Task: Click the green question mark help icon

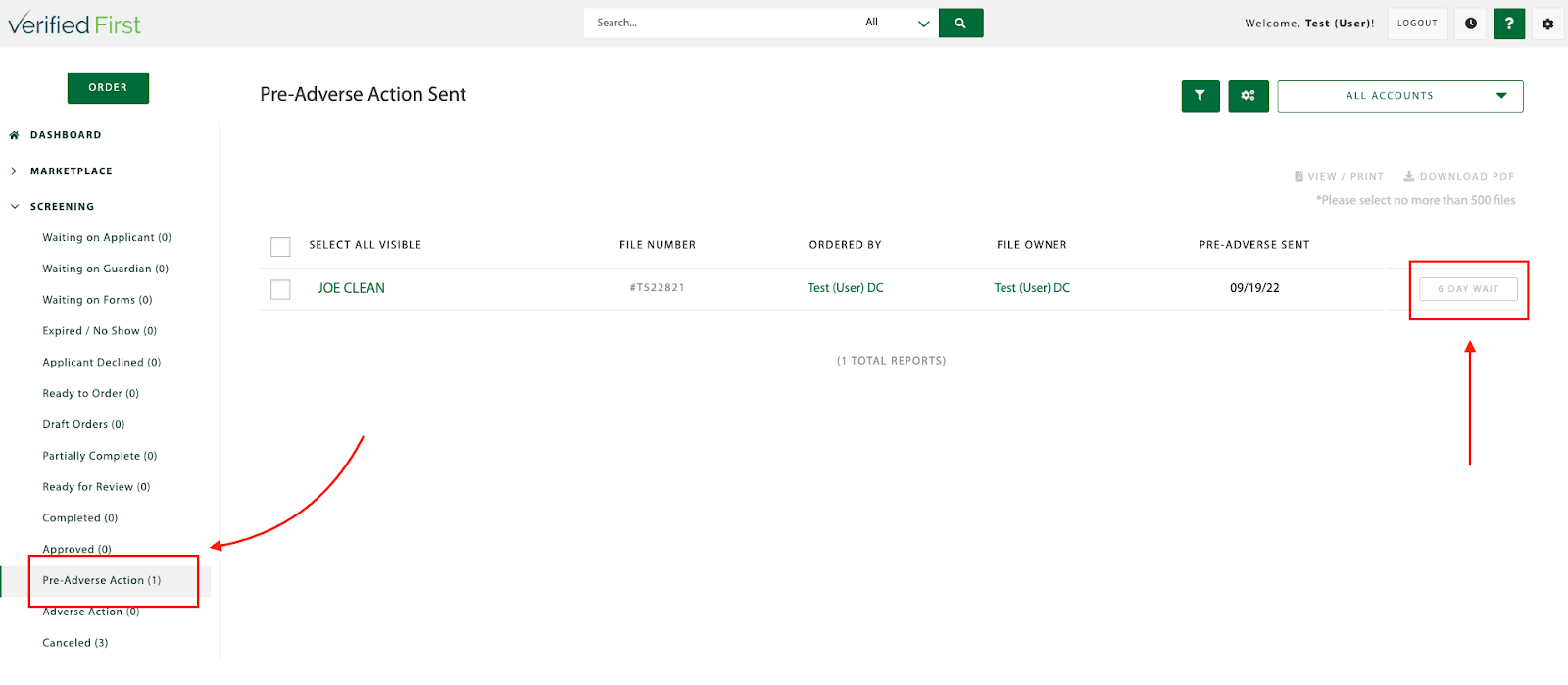Action: 1509,24
